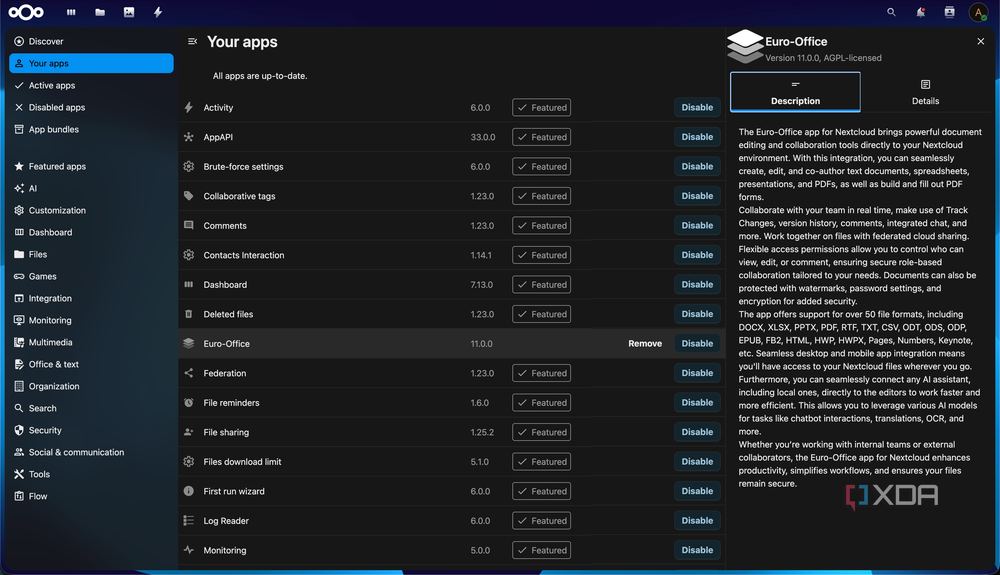Open the Photos icon in top bar
Image resolution: width=1000 pixels, height=575 pixels.
tap(129, 12)
